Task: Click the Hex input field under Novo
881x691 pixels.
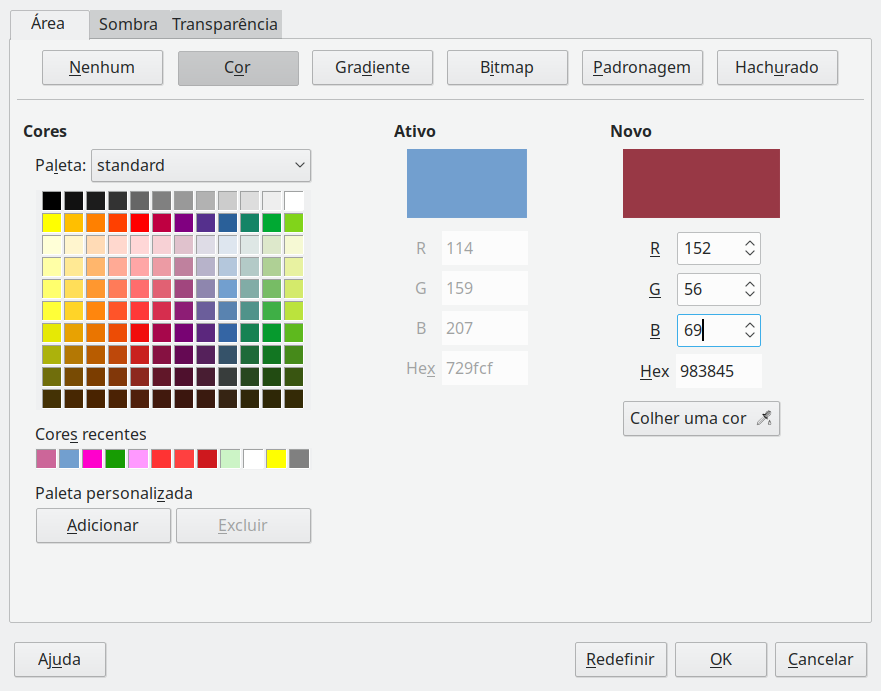Action: tap(718, 371)
